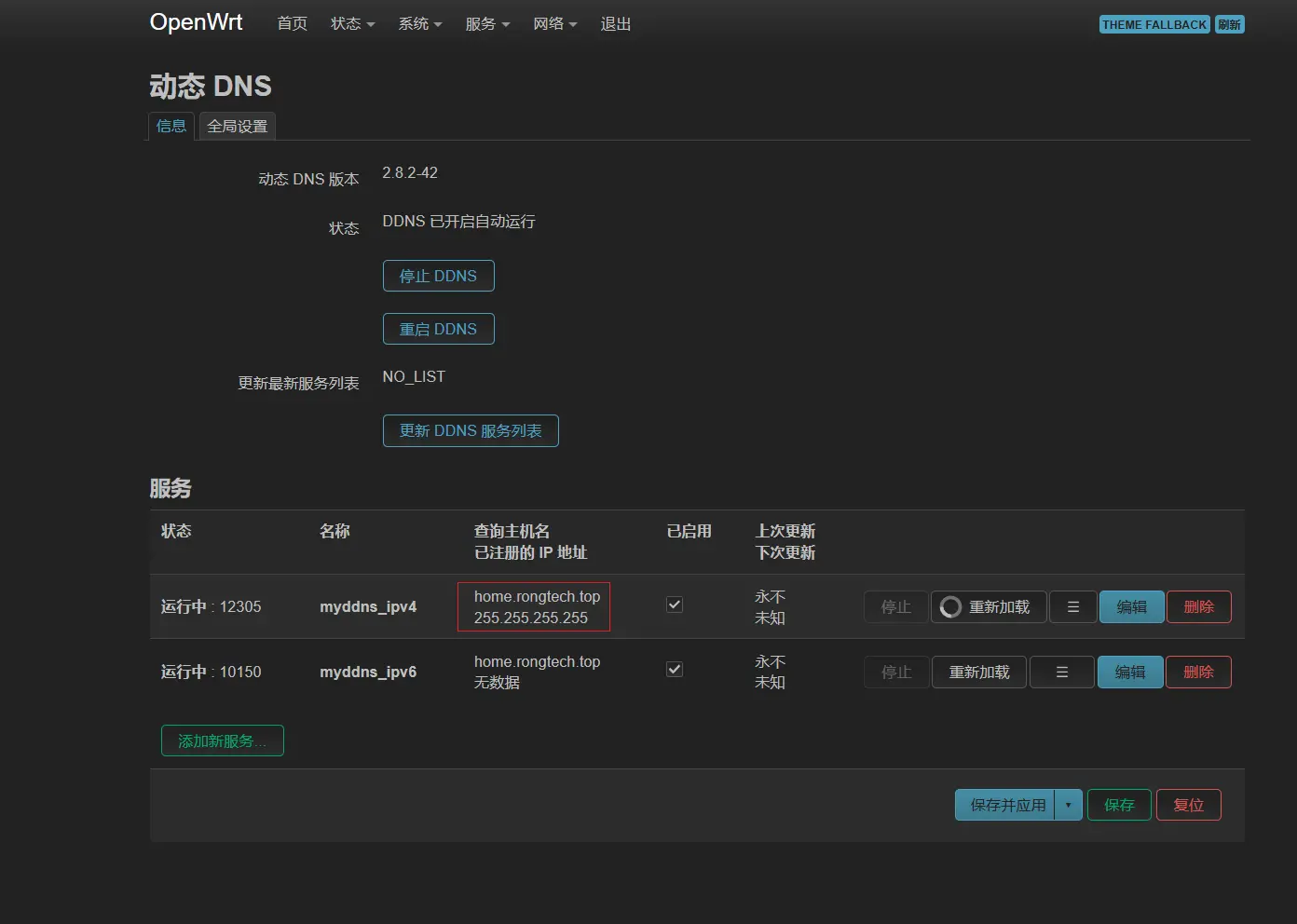Viewport: 1297px width, 924px height.
Task: Click the drag handle icon for myddns_ipv6
Action: click(1061, 673)
